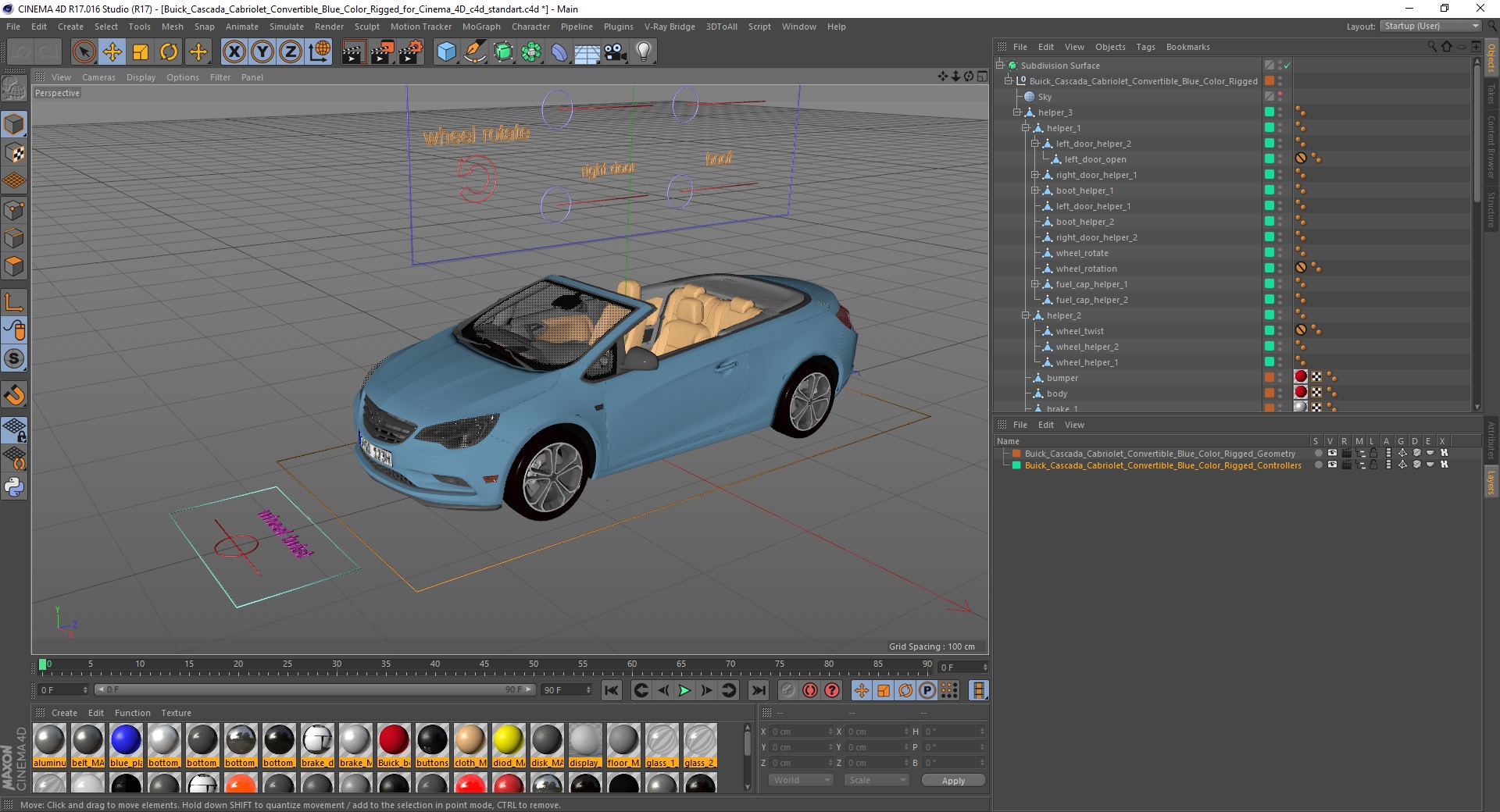This screenshot has height=812, width=1500.
Task: Toggle X-axis lock
Action: (234, 52)
